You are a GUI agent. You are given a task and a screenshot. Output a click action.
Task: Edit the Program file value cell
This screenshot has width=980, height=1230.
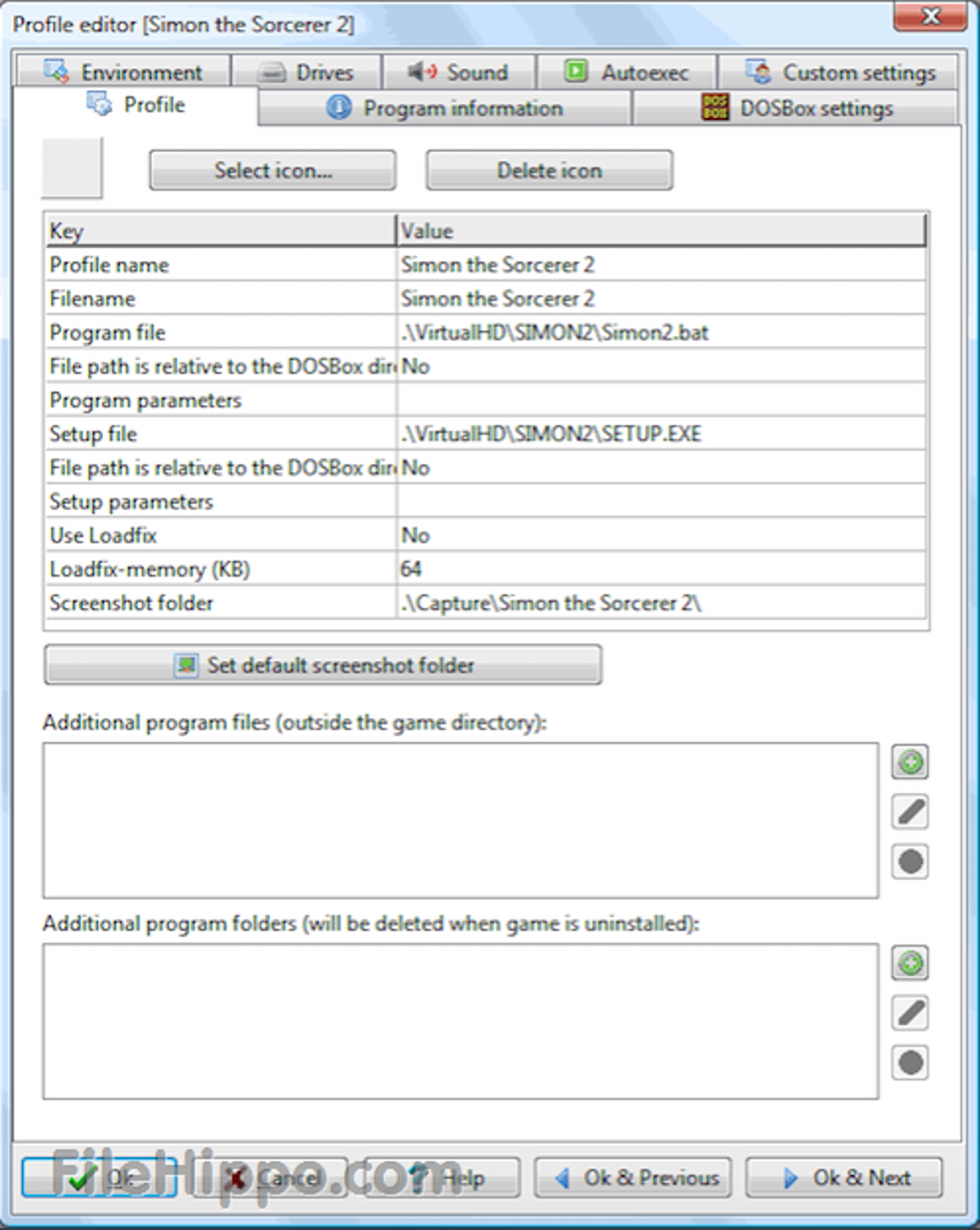click(661, 332)
